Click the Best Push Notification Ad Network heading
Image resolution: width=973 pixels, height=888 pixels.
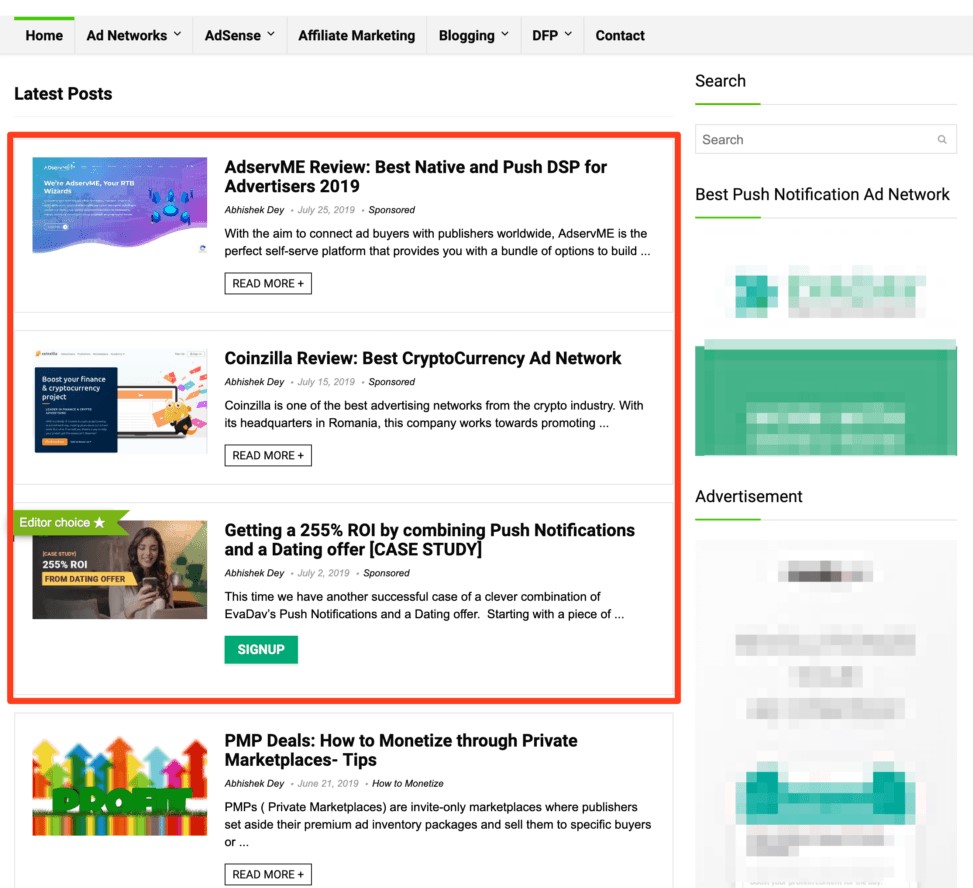pyautogui.click(x=822, y=194)
